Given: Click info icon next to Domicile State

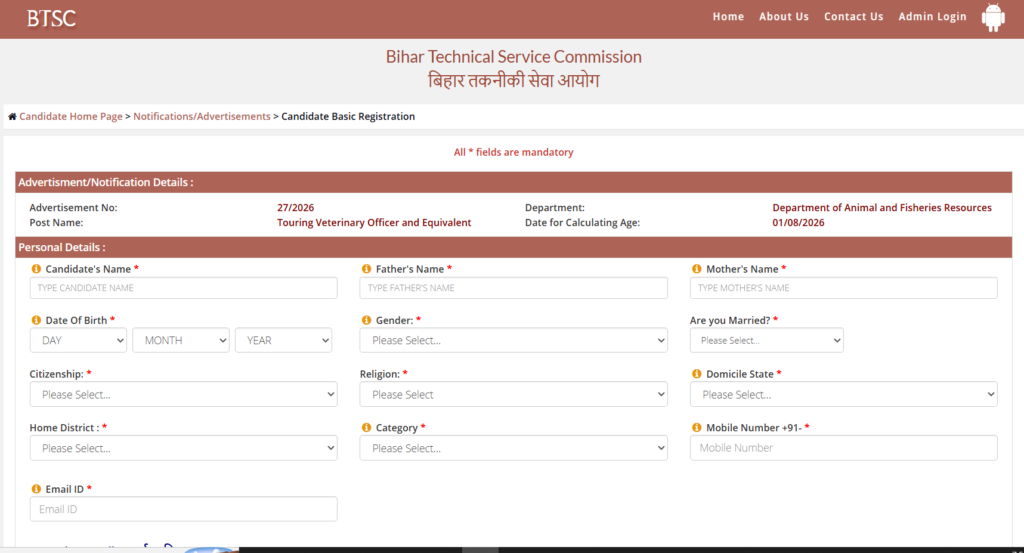Looking at the screenshot, I should tap(697, 373).
